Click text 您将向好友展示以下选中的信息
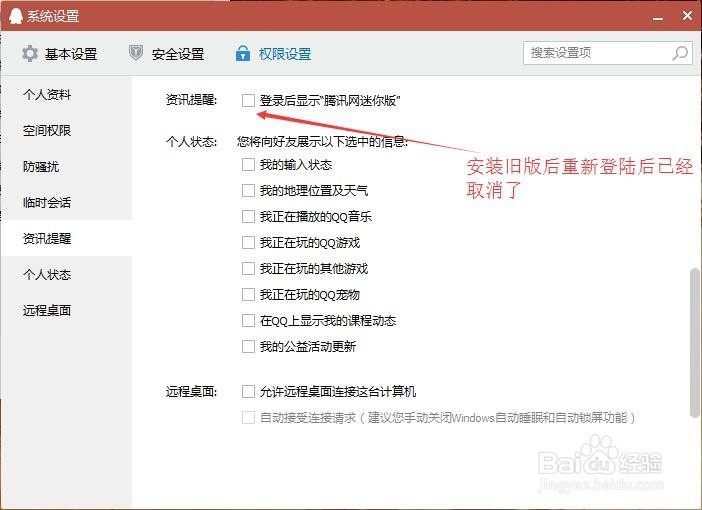The width and height of the screenshot is (702, 510). [x=322, y=141]
